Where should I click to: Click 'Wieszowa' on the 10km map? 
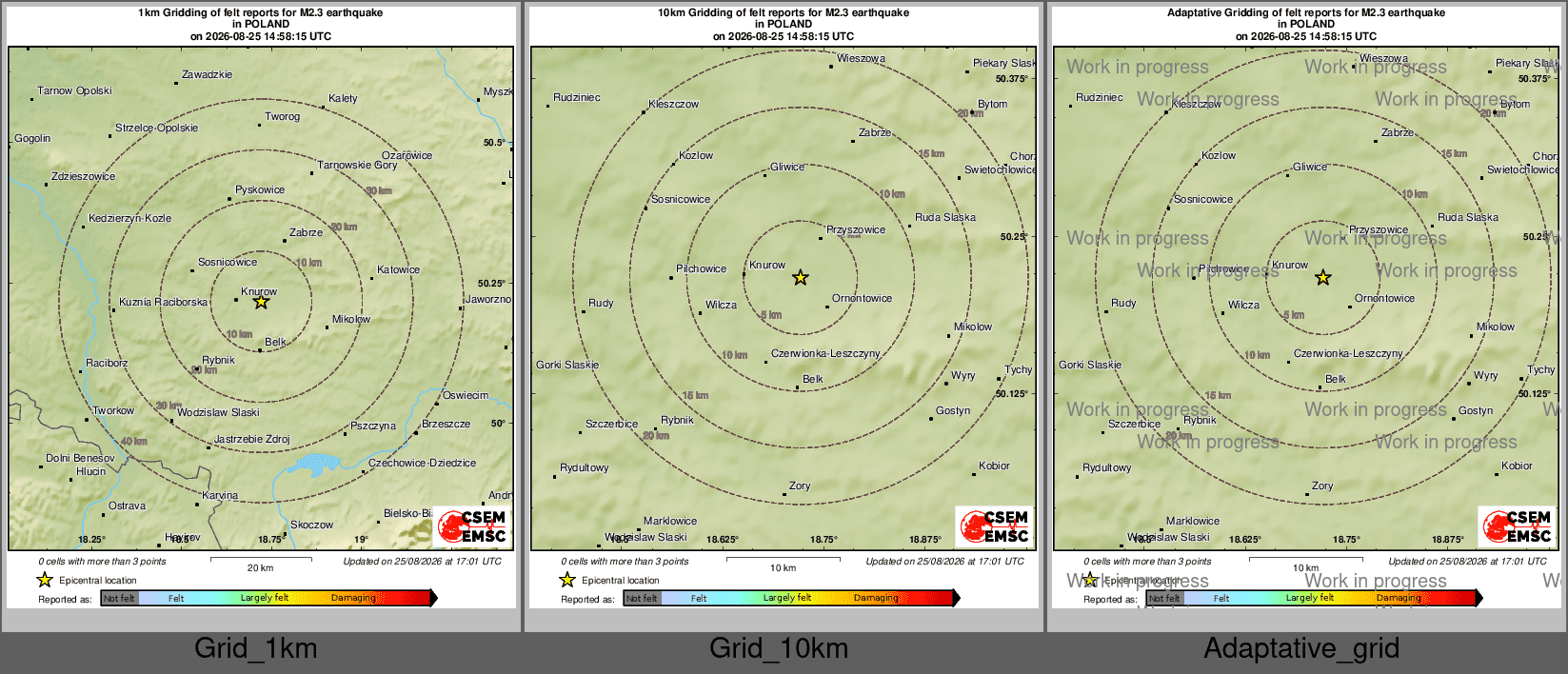click(x=862, y=58)
